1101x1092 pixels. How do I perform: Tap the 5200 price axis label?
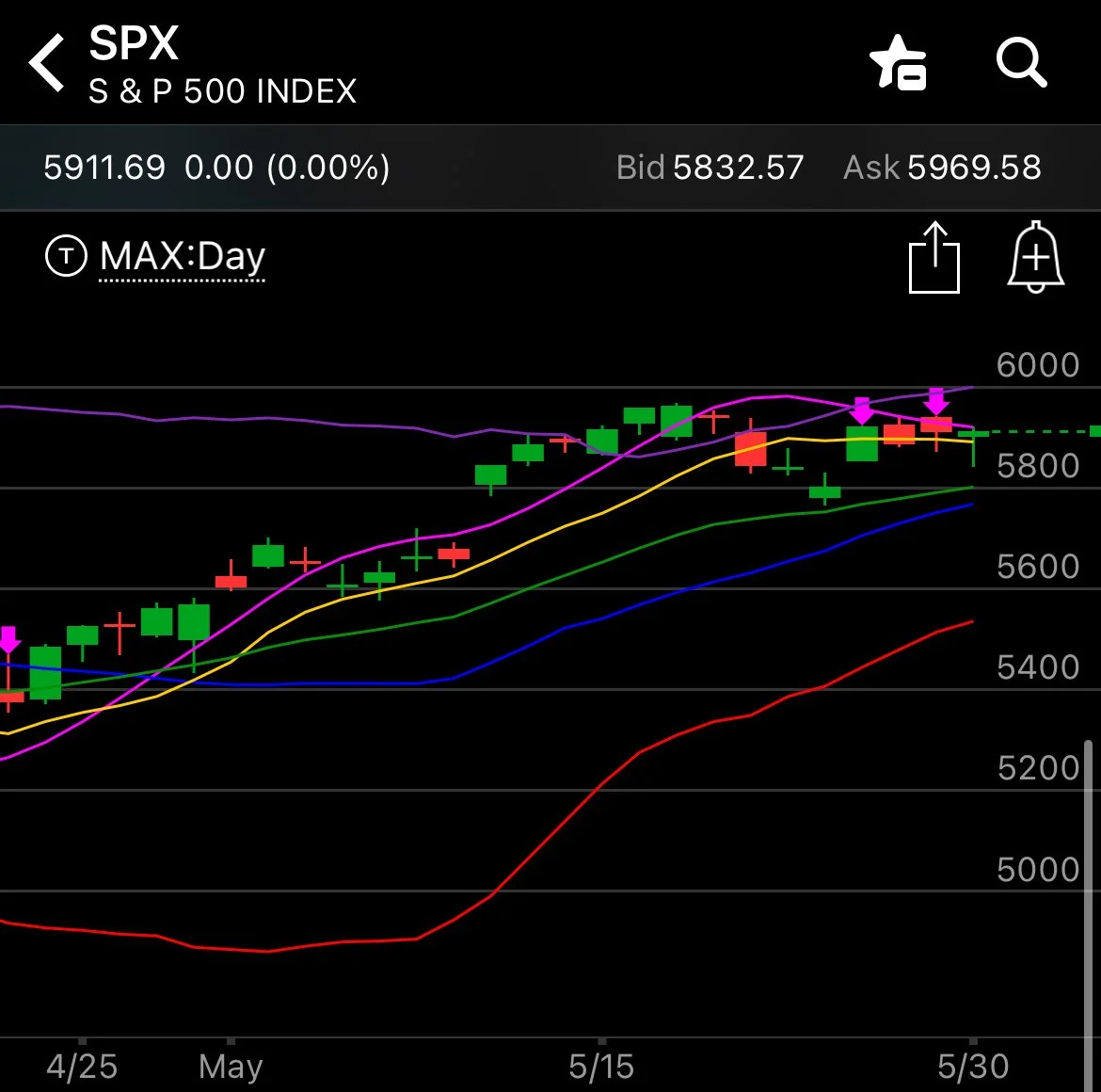click(x=1038, y=768)
